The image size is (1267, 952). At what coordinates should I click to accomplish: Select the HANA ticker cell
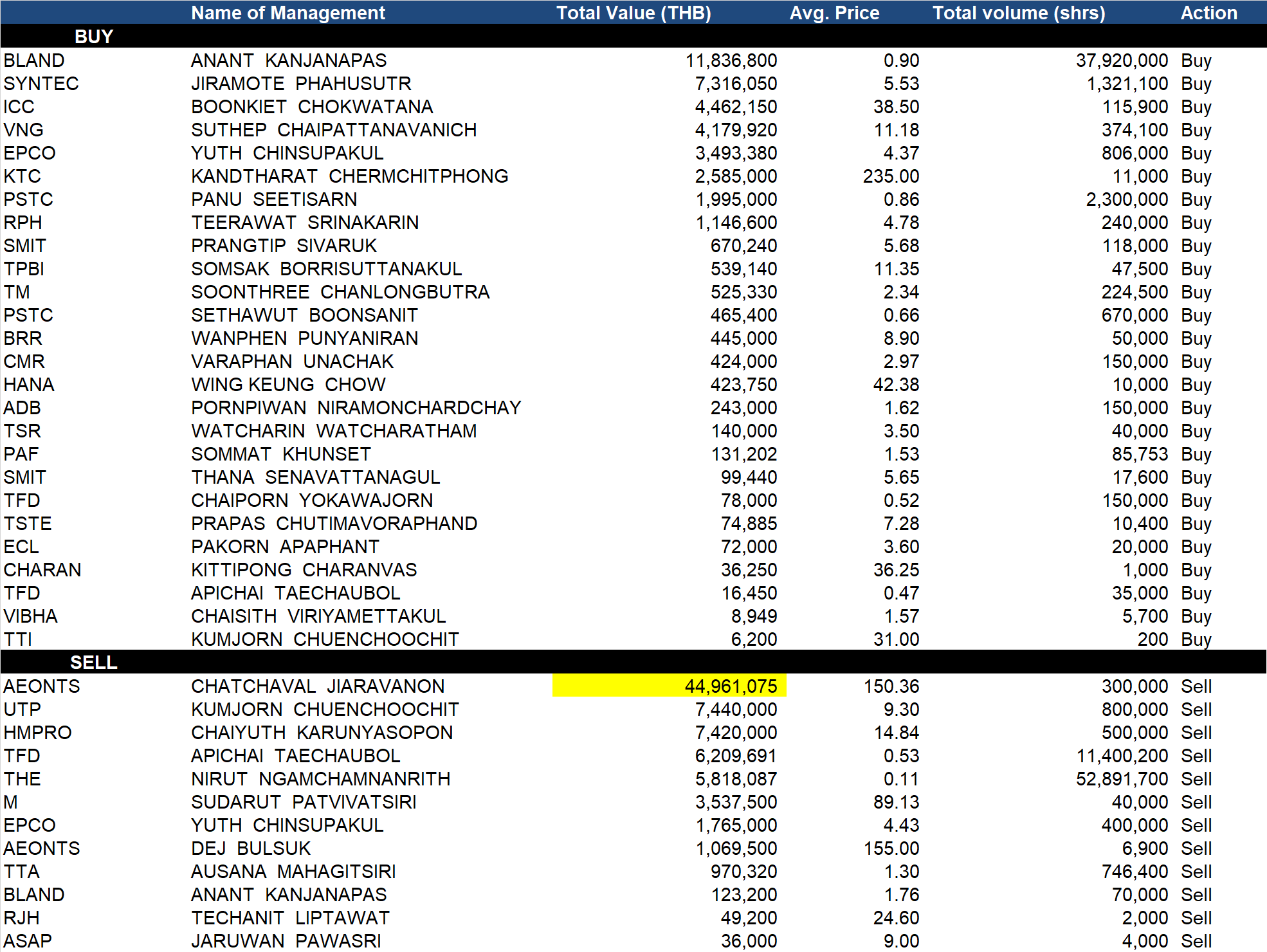pyautogui.click(x=29, y=385)
